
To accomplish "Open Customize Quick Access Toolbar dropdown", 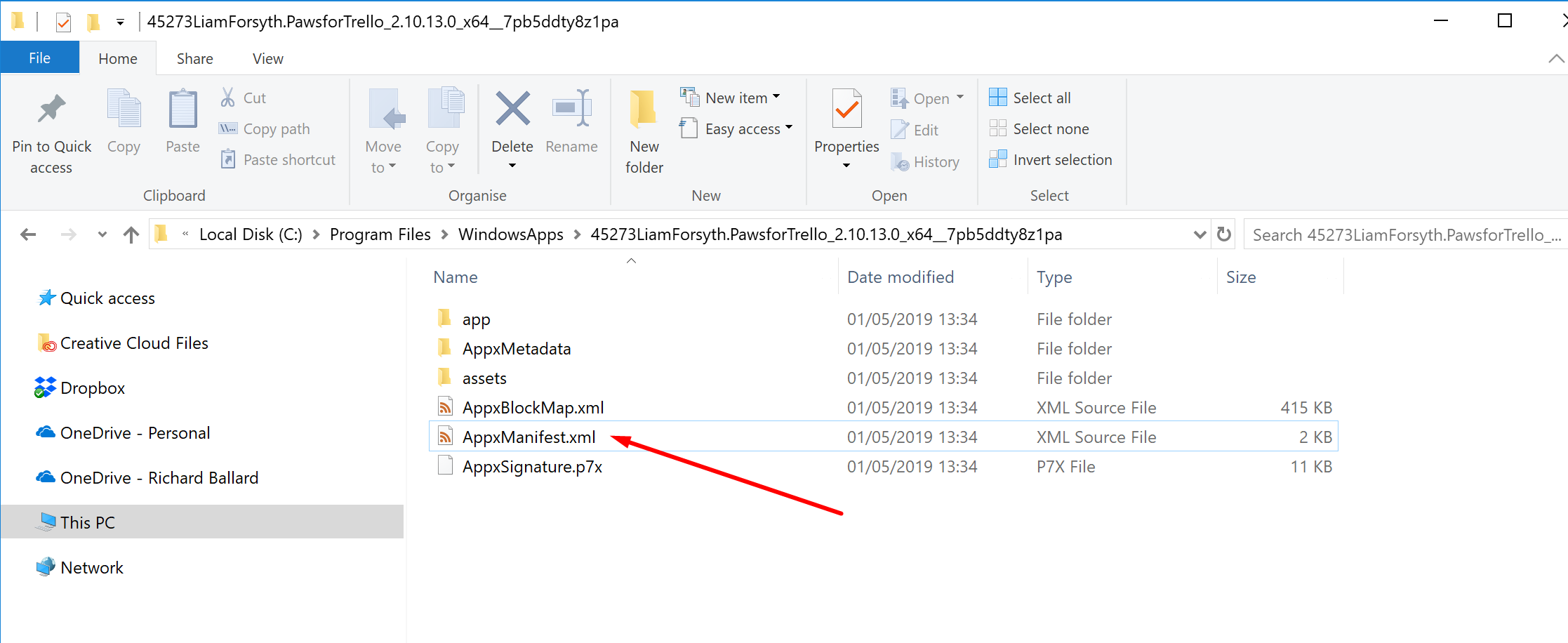I will pyautogui.click(x=121, y=22).
